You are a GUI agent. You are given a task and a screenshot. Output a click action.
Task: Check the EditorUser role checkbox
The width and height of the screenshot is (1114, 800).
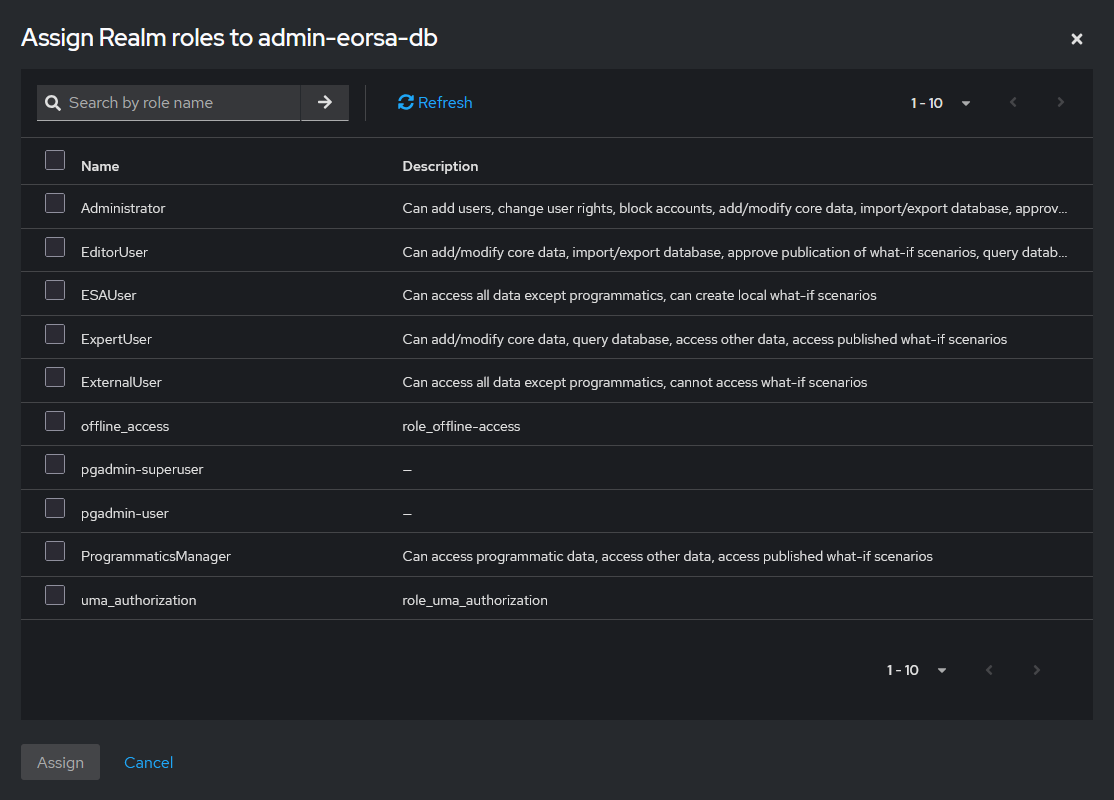click(x=55, y=247)
